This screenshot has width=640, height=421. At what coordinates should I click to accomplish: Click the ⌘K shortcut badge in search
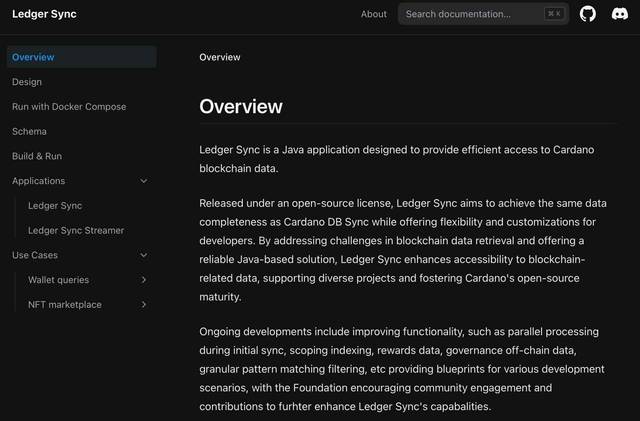pyautogui.click(x=553, y=14)
